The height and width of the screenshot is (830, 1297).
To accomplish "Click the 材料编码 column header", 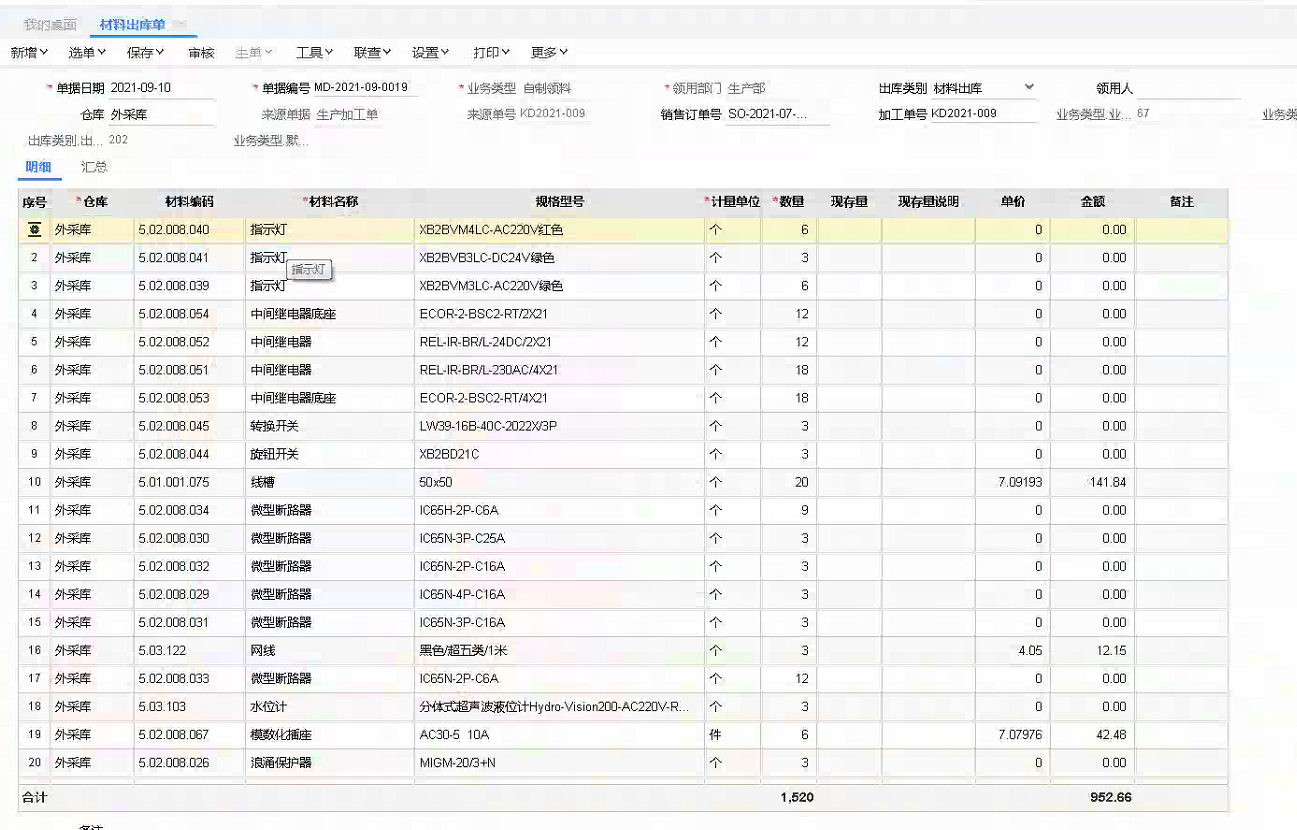I will click(189, 202).
